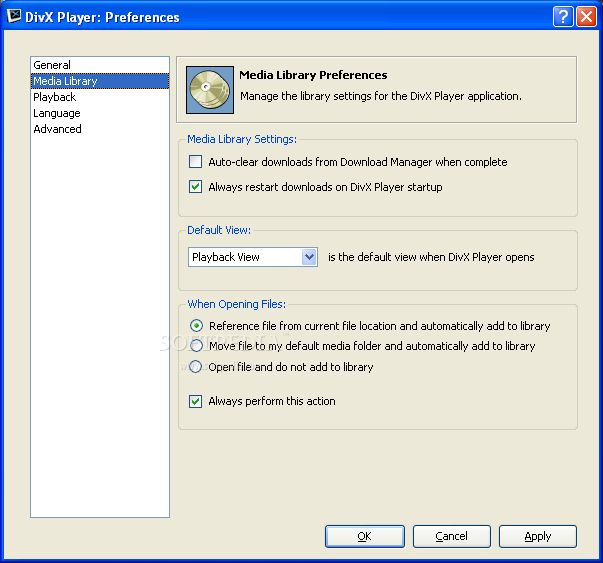This screenshot has height=563, width=603.
Task: Choose Move file to default media folder
Action: [196, 346]
